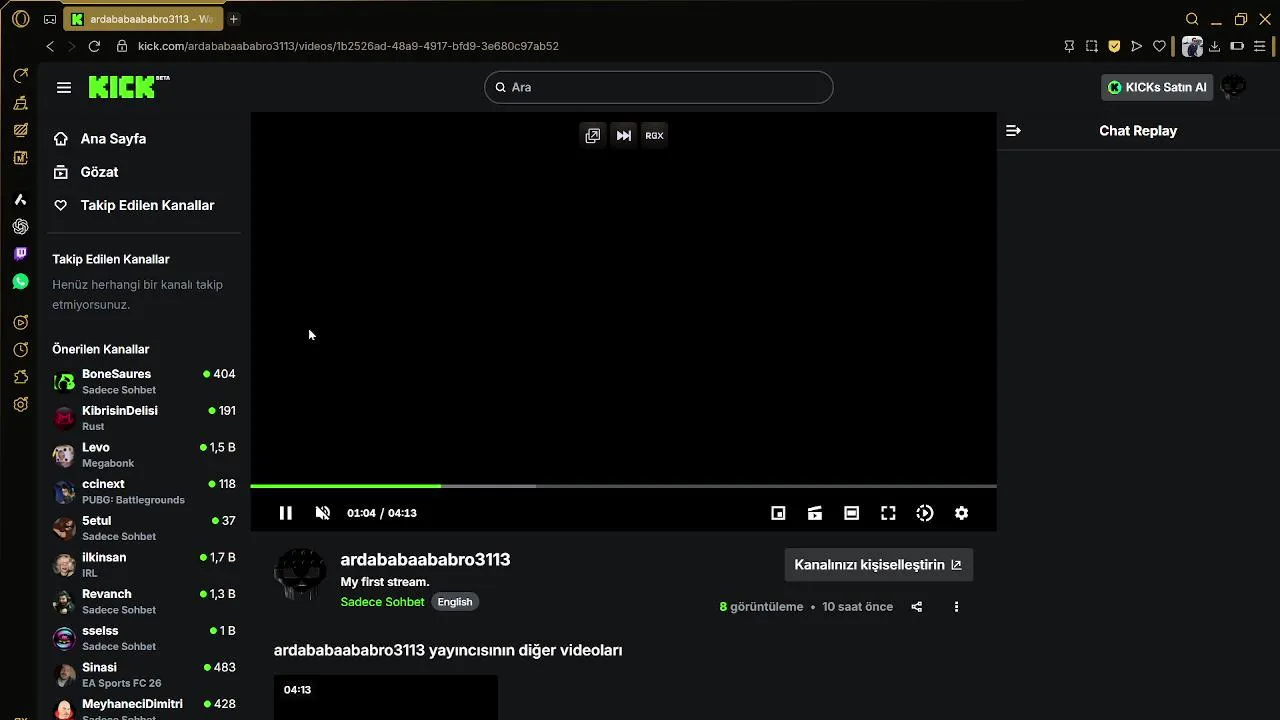Select the ardababaababro3113 browser tab
1280x720 pixels.
(144, 19)
